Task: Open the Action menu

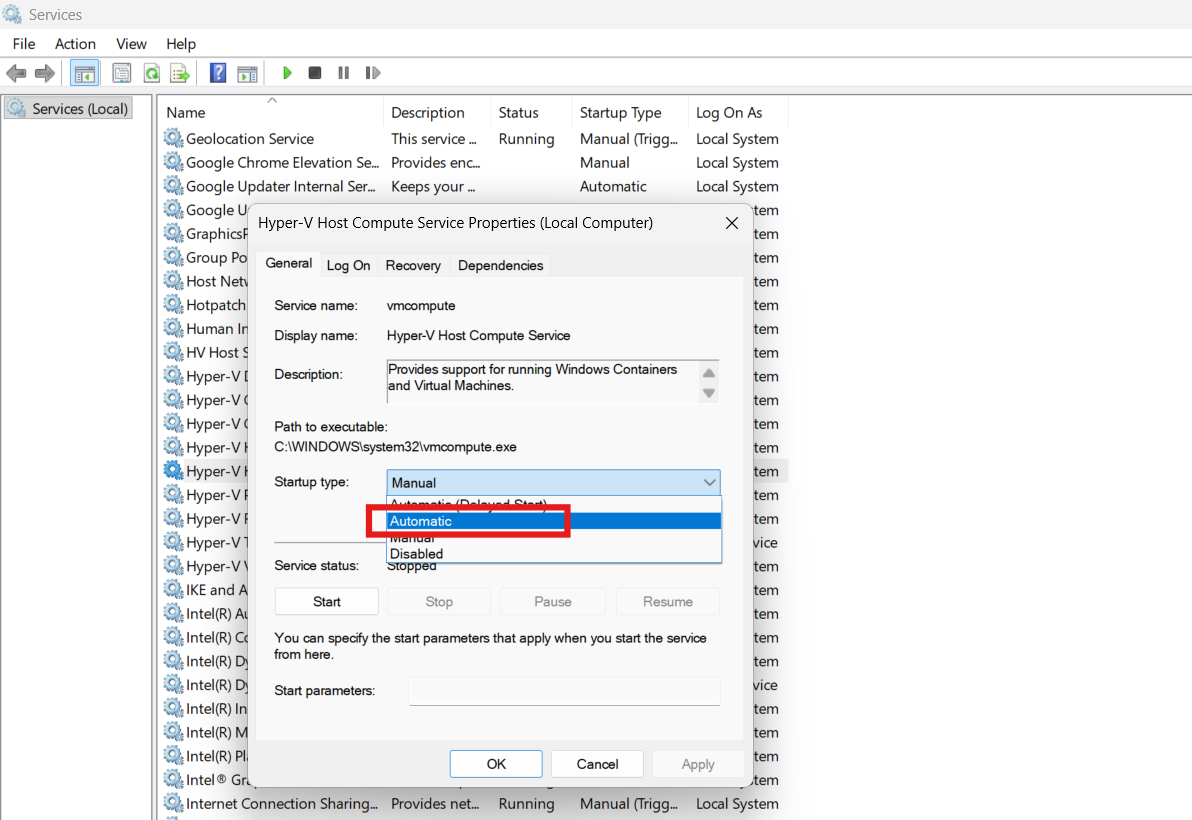Action: tap(75, 43)
